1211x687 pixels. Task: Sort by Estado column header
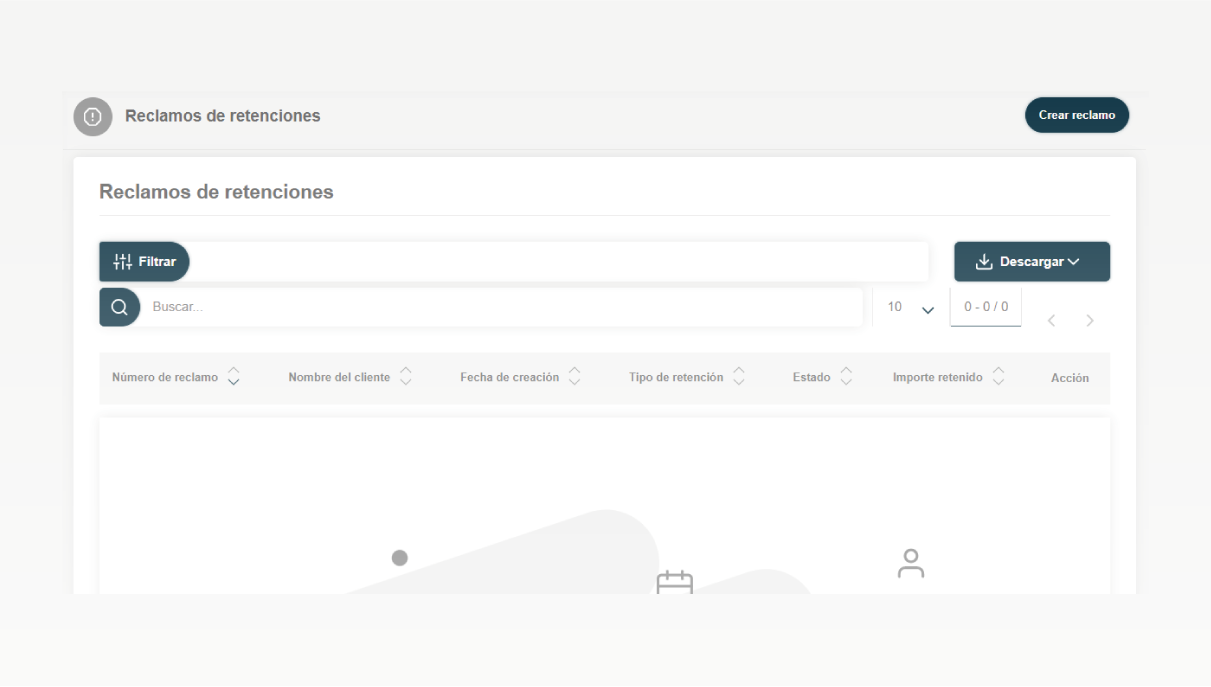pos(846,377)
